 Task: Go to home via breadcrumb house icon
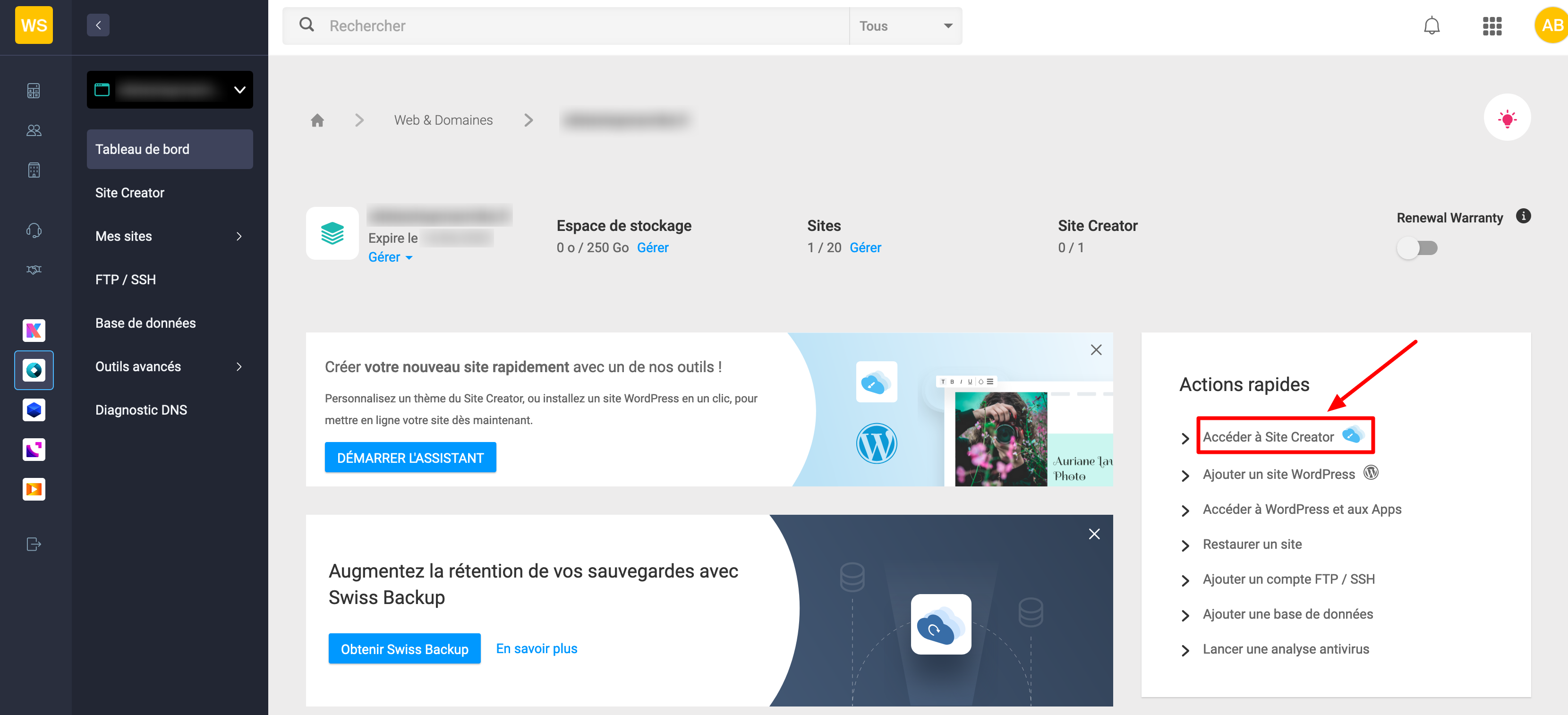tap(318, 120)
